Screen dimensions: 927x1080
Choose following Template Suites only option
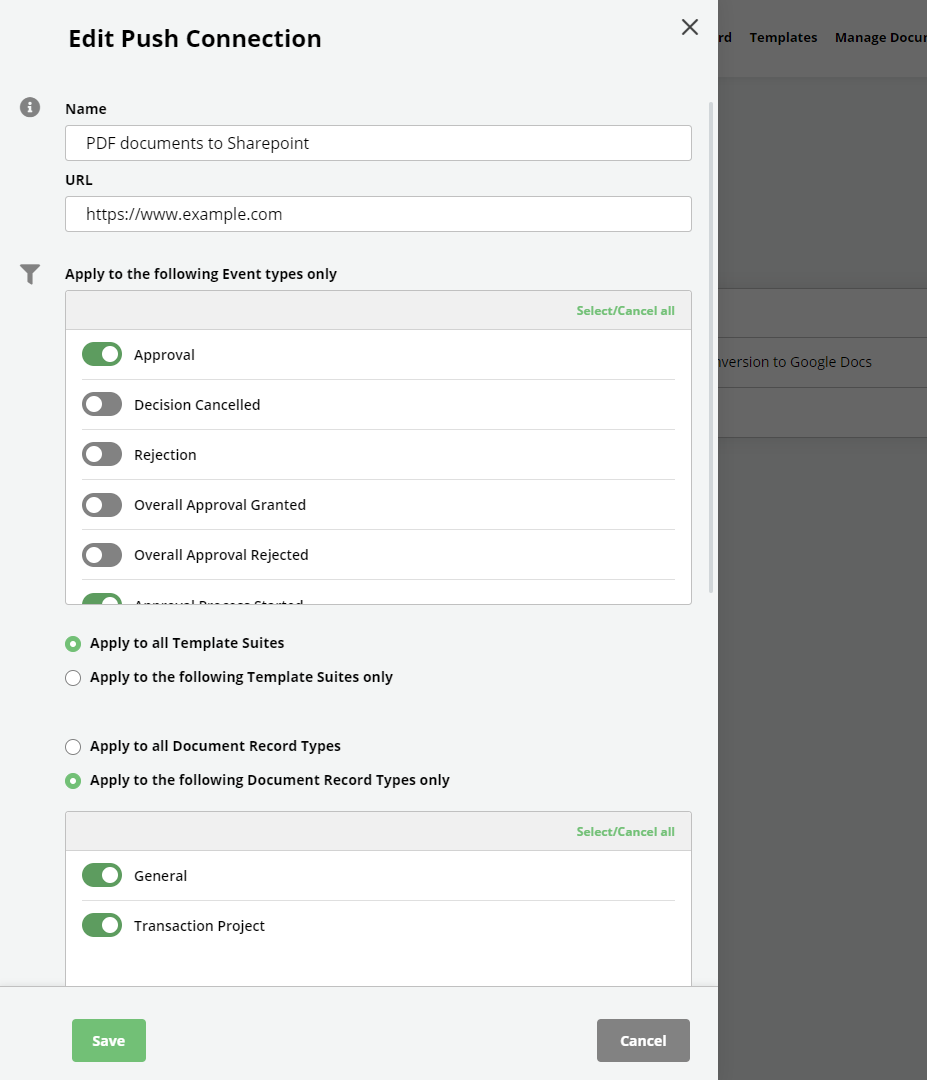coord(73,678)
